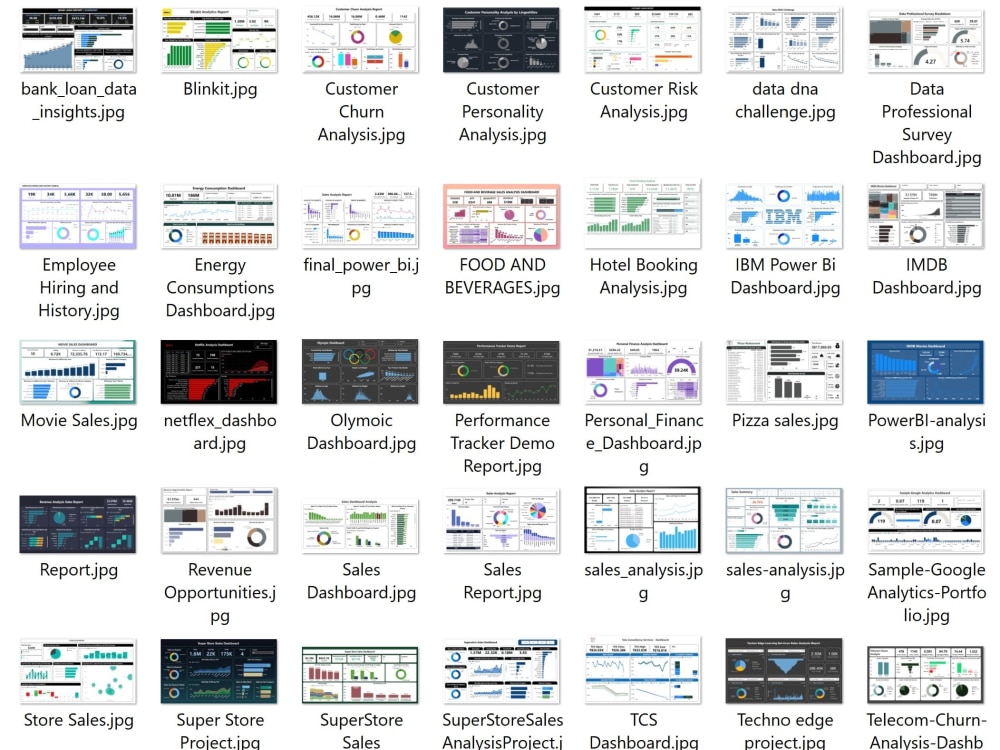This screenshot has width=1000, height=750.
Task: Select the TCS Dashboard.jpg thumbnail
Action: [643, 670]
